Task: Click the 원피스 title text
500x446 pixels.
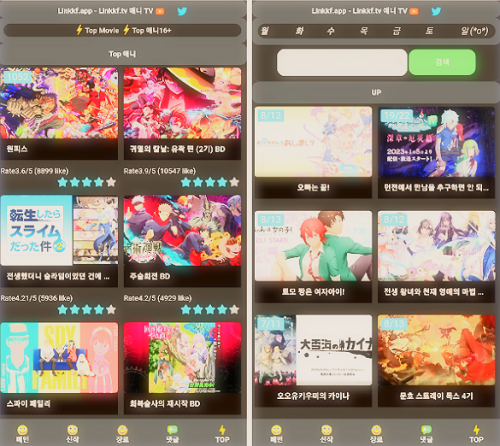Action: [x=17, y=149]
